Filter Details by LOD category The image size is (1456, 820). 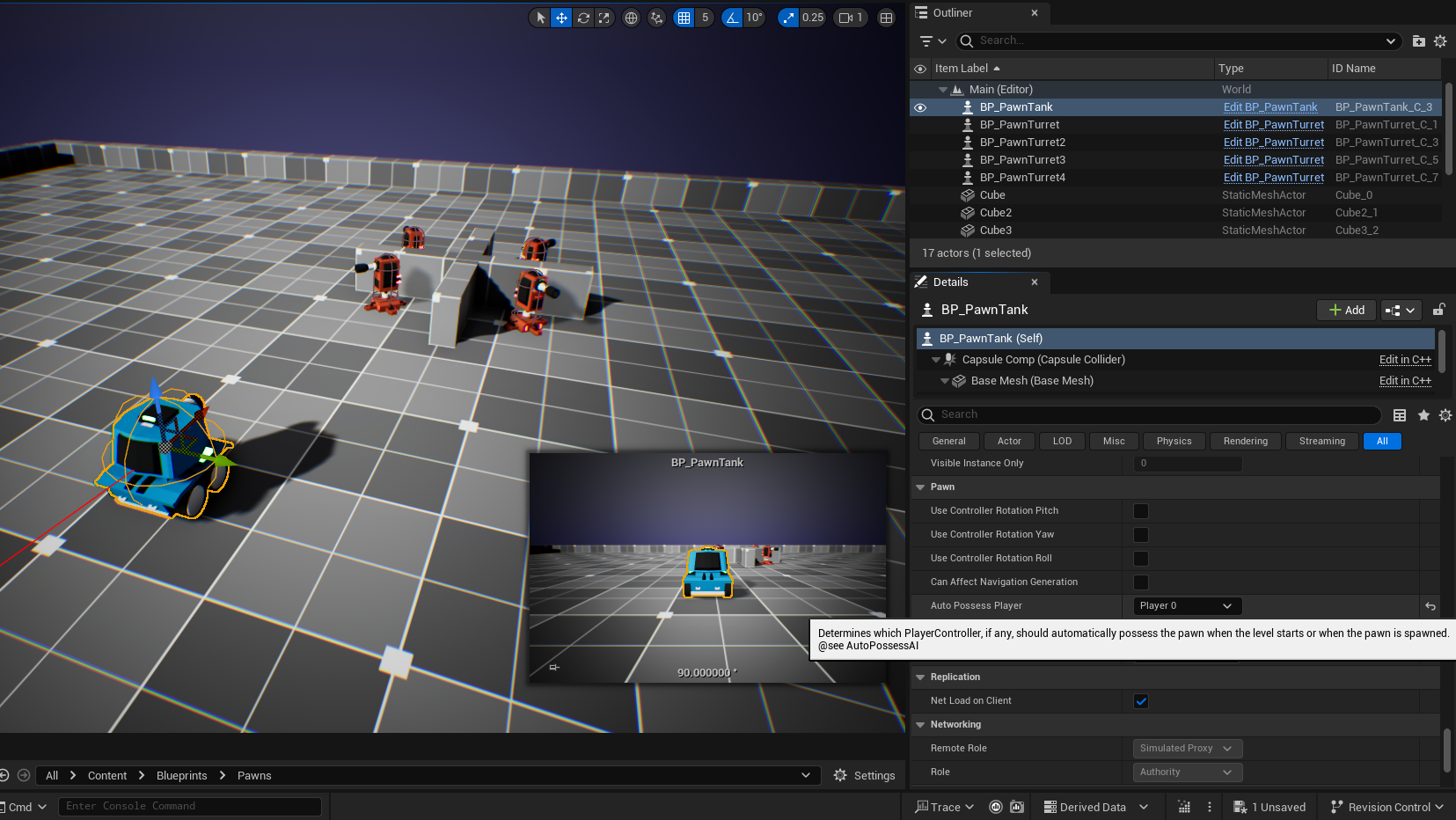coord(1062,442)
